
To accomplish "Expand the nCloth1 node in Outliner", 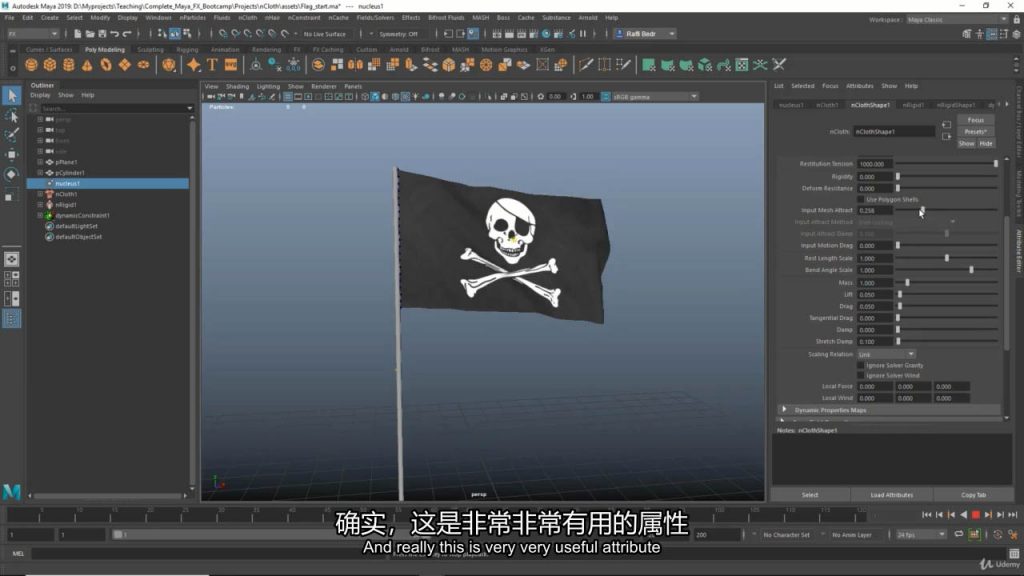I will [40, 194].
